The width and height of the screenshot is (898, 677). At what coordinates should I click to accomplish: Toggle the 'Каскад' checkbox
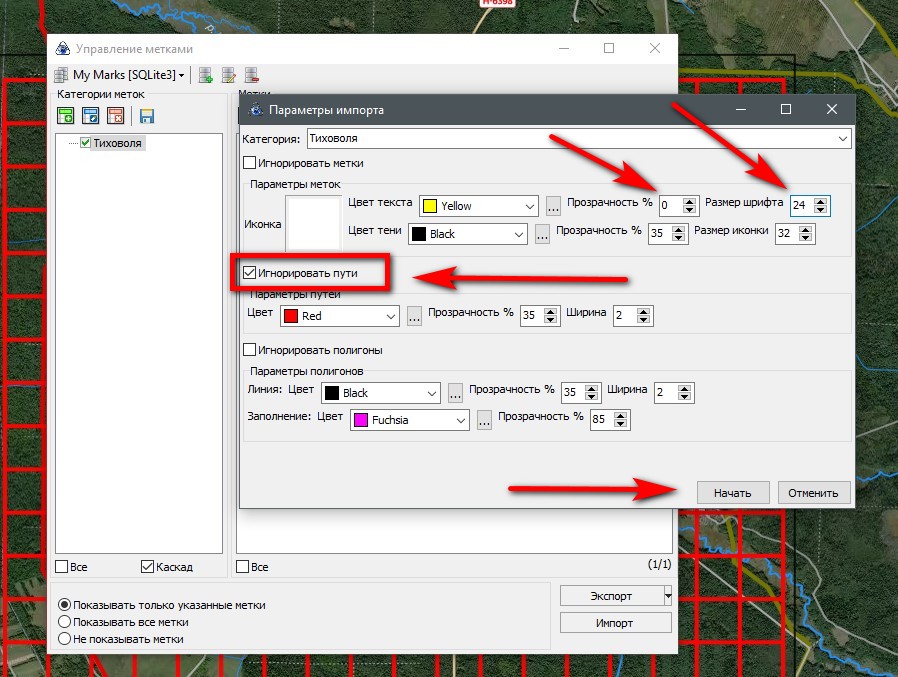coord(148,567)
